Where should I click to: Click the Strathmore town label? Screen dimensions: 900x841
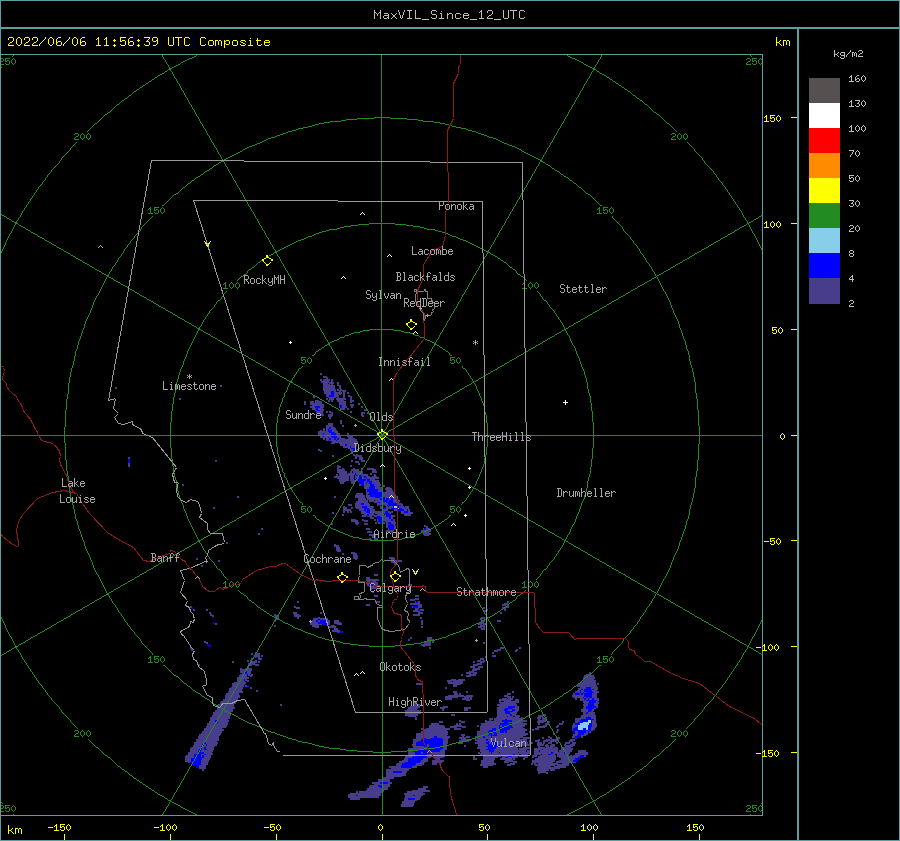(x=486, y=592)
